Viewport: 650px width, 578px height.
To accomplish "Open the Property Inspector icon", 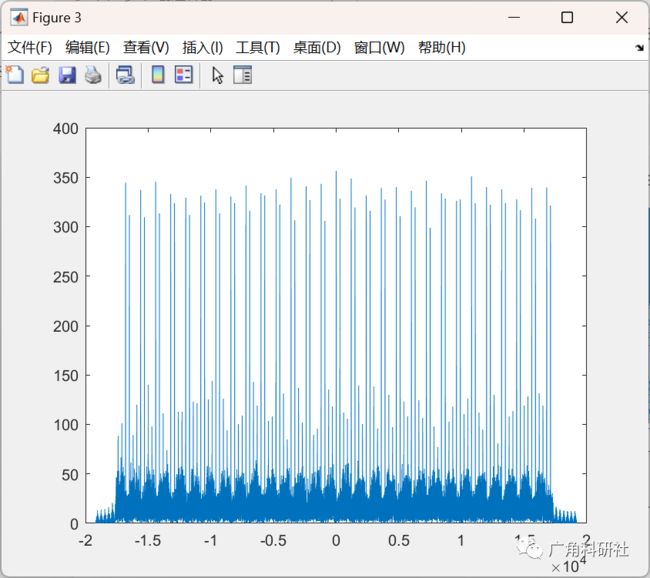I will (243, 75).
